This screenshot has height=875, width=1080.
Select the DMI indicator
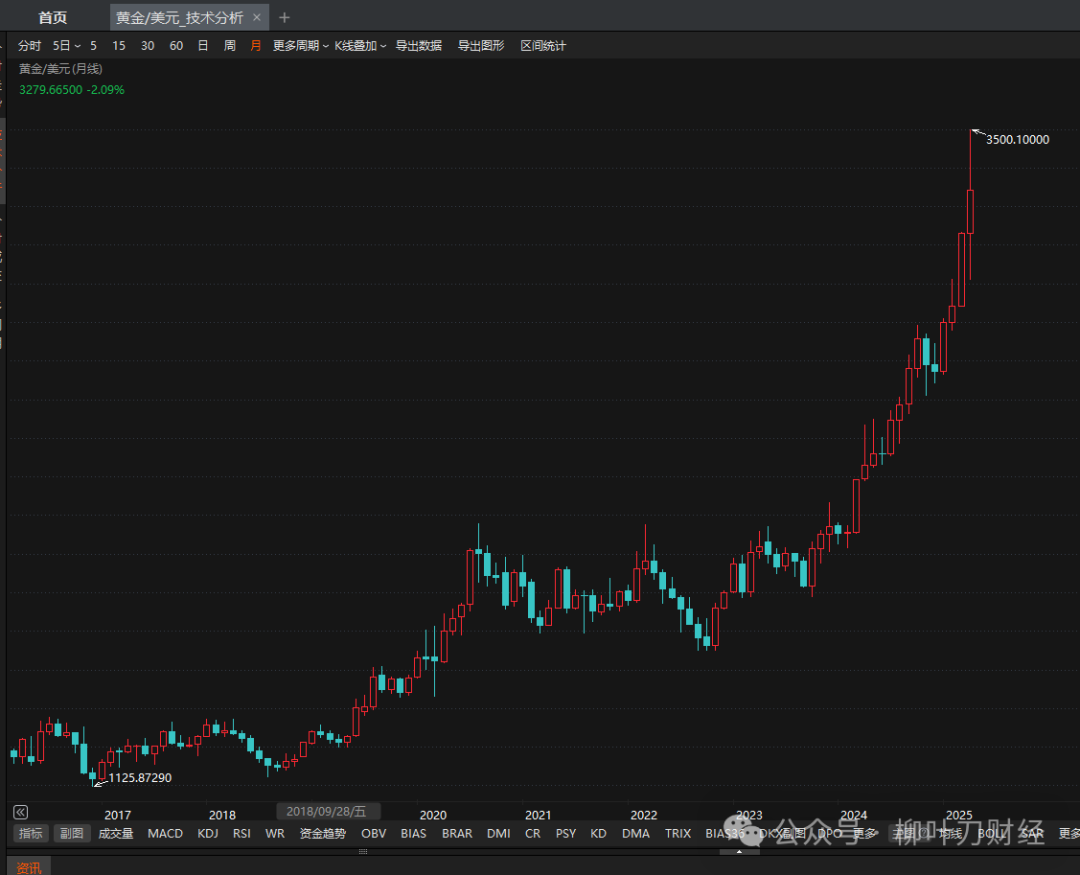point(499,834)
